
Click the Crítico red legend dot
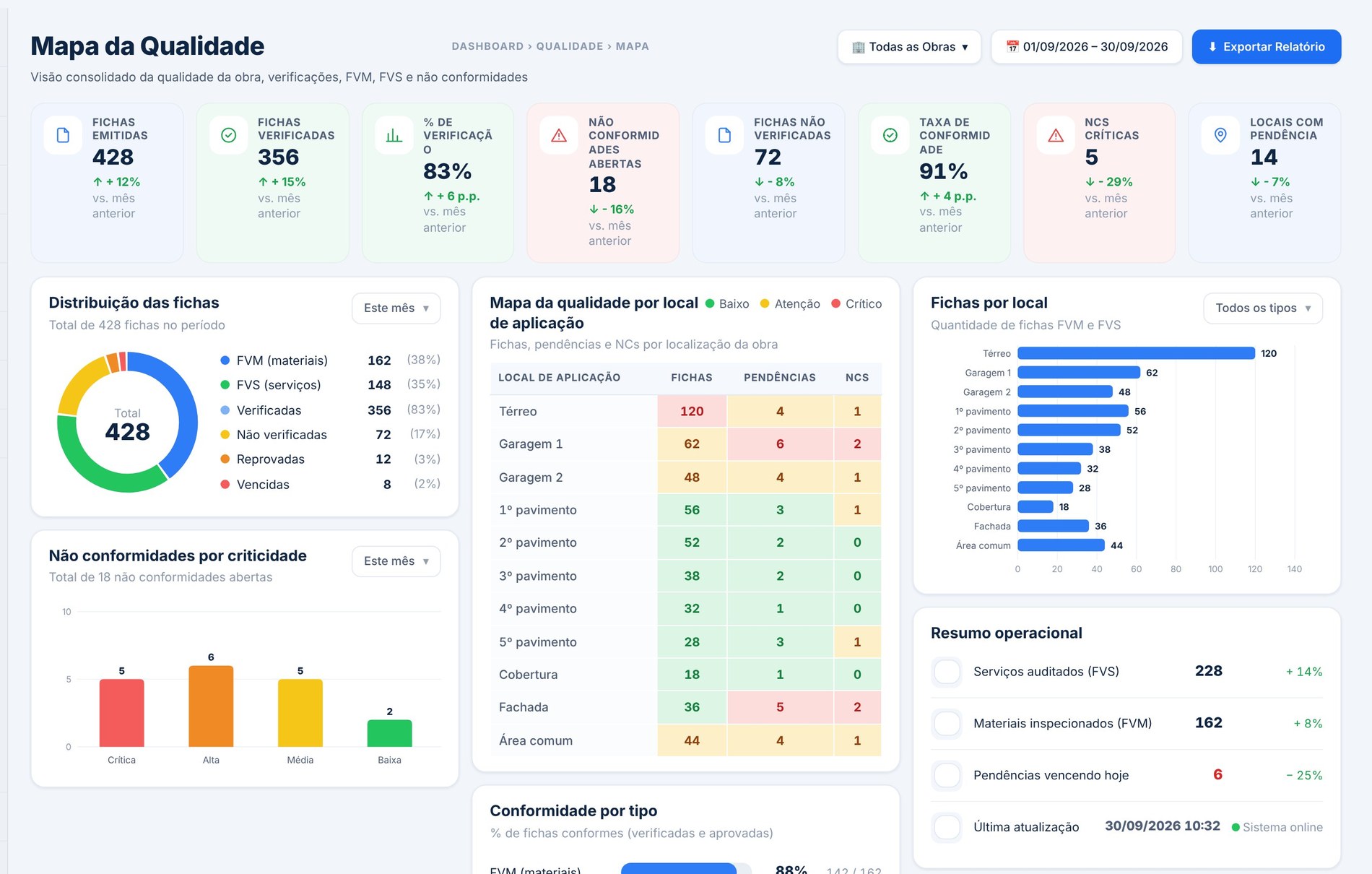point(835,303)
